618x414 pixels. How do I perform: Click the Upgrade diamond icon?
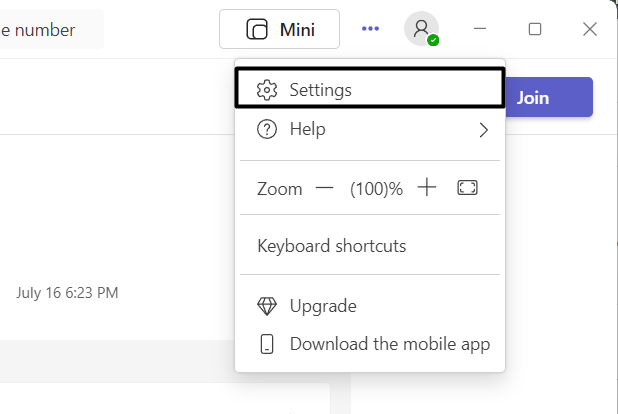click(x=267, y=306)
